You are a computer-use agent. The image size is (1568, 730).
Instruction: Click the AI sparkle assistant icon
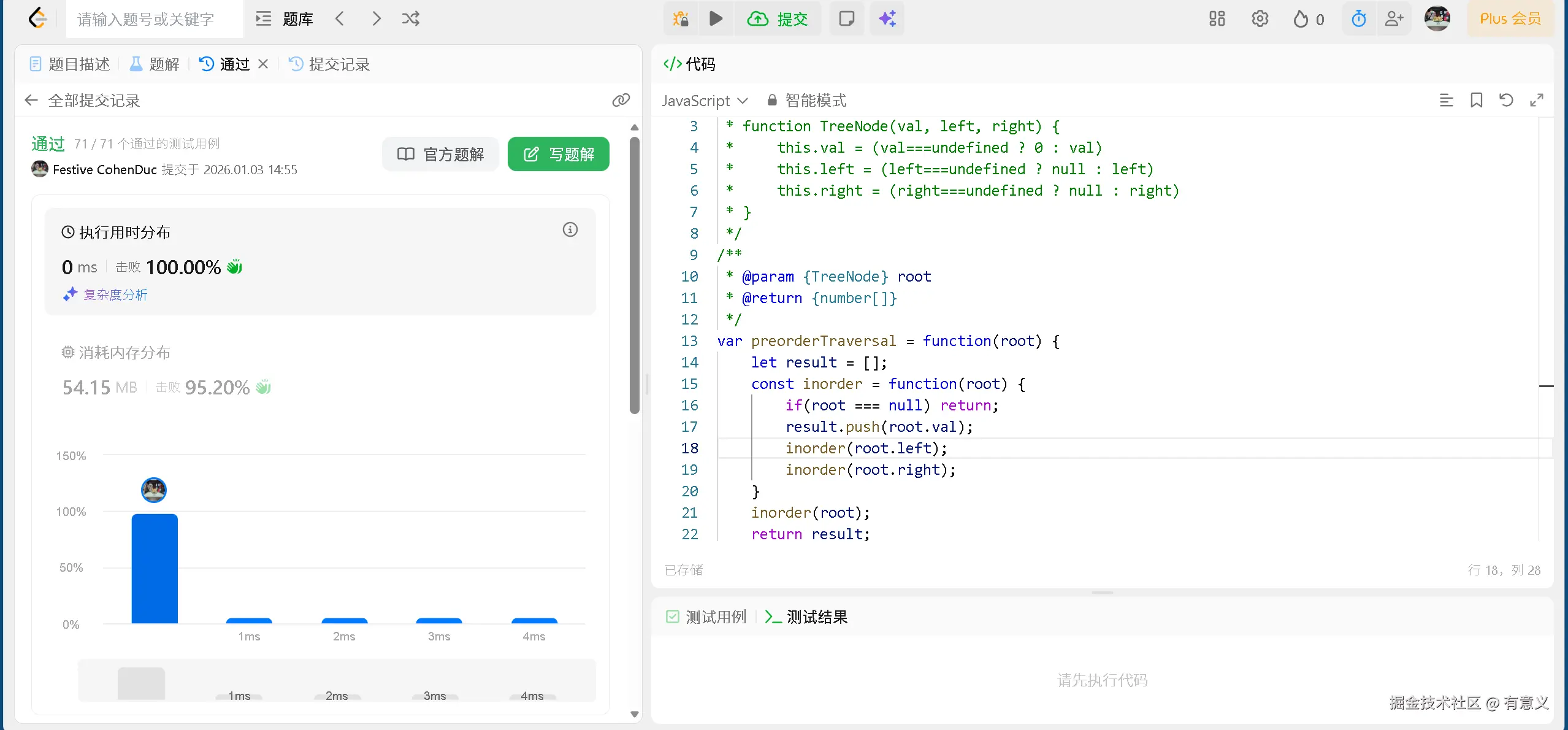(887, 18)
